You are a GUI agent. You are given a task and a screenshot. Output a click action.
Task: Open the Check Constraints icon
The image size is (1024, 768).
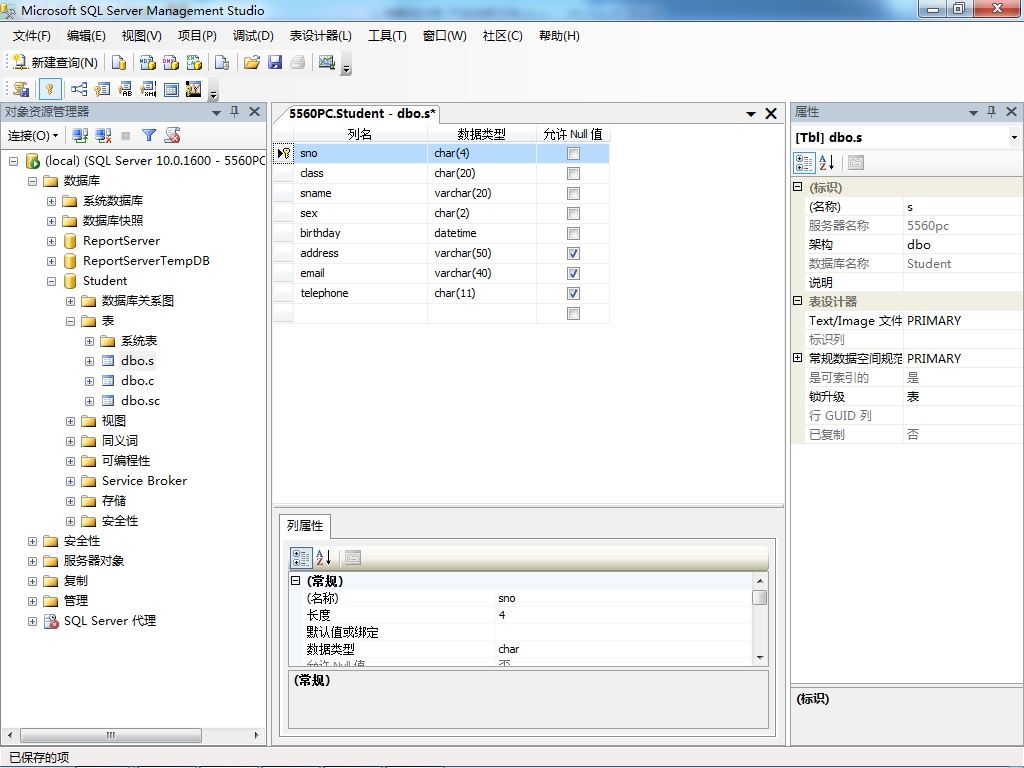point(171,89)
